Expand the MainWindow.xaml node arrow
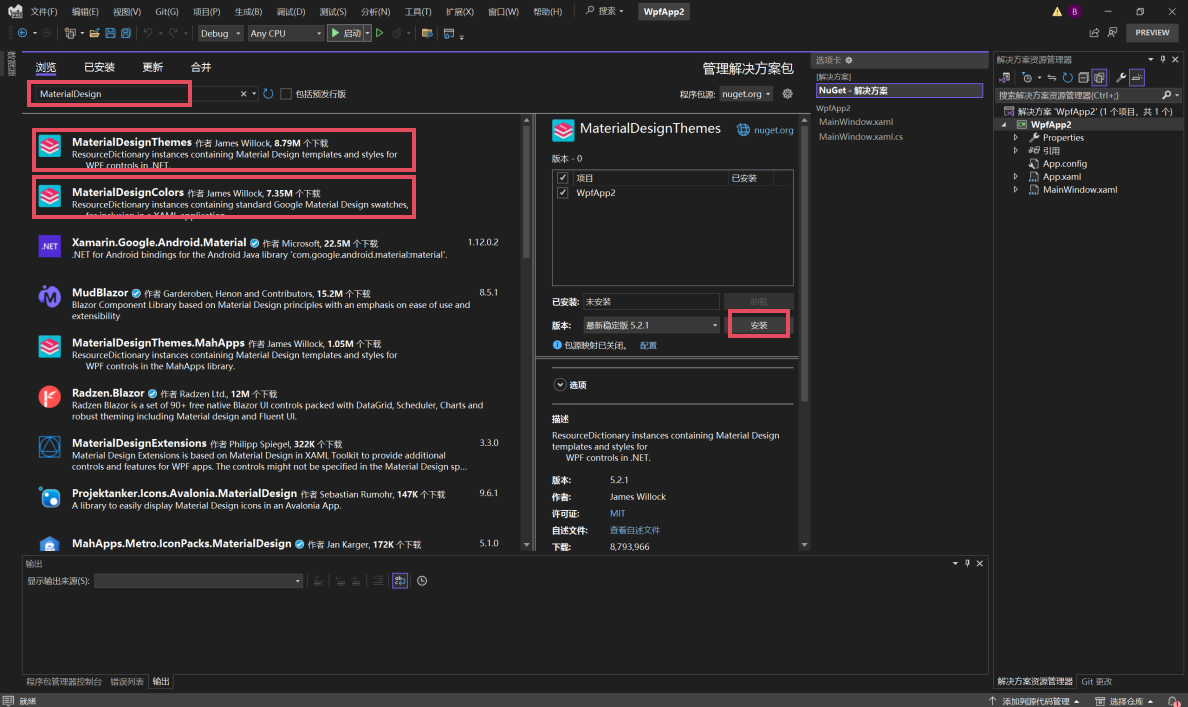 [1016, 190]
